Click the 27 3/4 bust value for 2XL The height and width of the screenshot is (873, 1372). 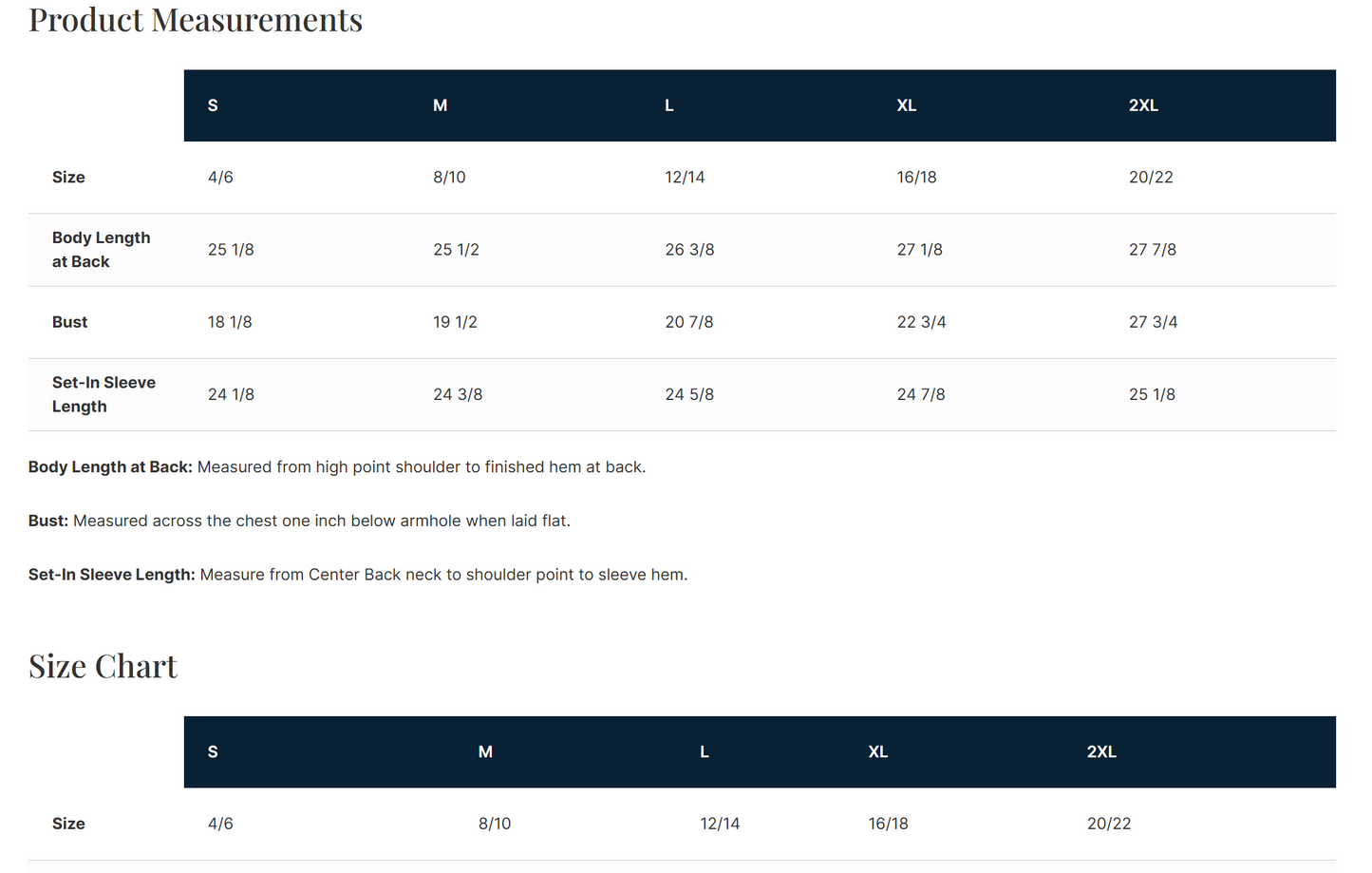click(1153, 322)
